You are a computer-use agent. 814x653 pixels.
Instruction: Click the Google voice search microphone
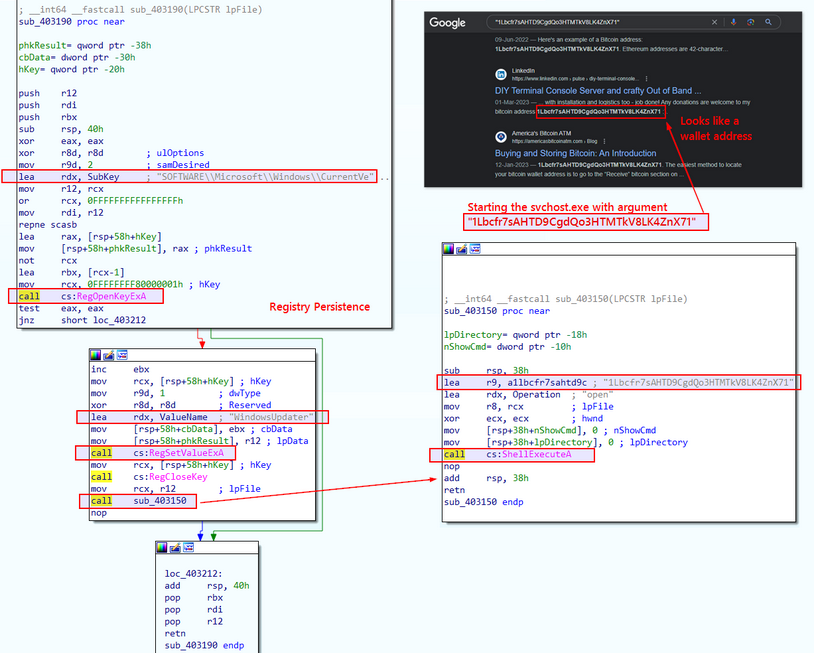pos(734,22)
